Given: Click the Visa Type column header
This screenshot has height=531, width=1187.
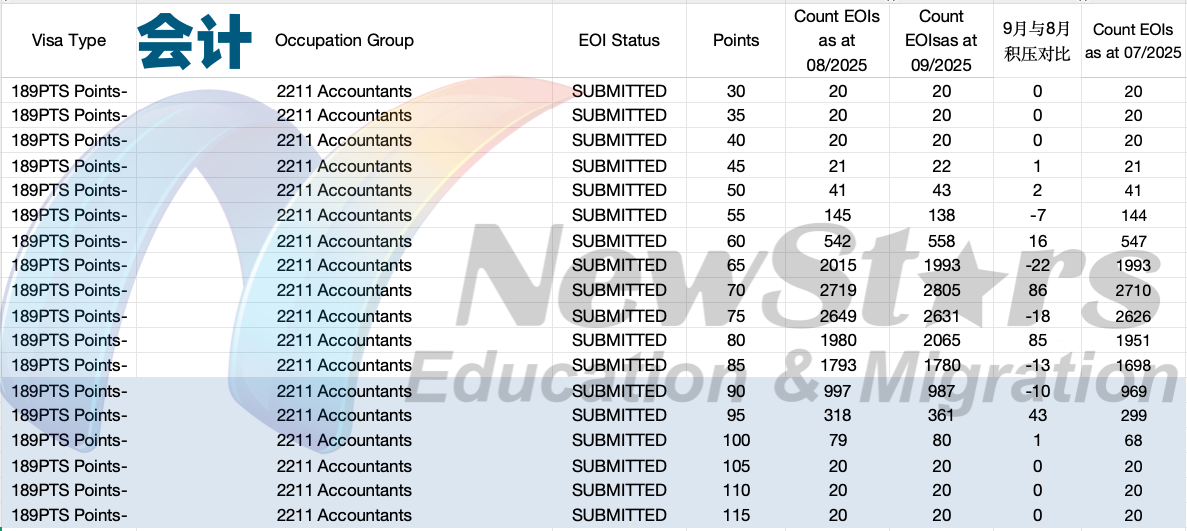Looking at the screenshot, I should point(69,41).
